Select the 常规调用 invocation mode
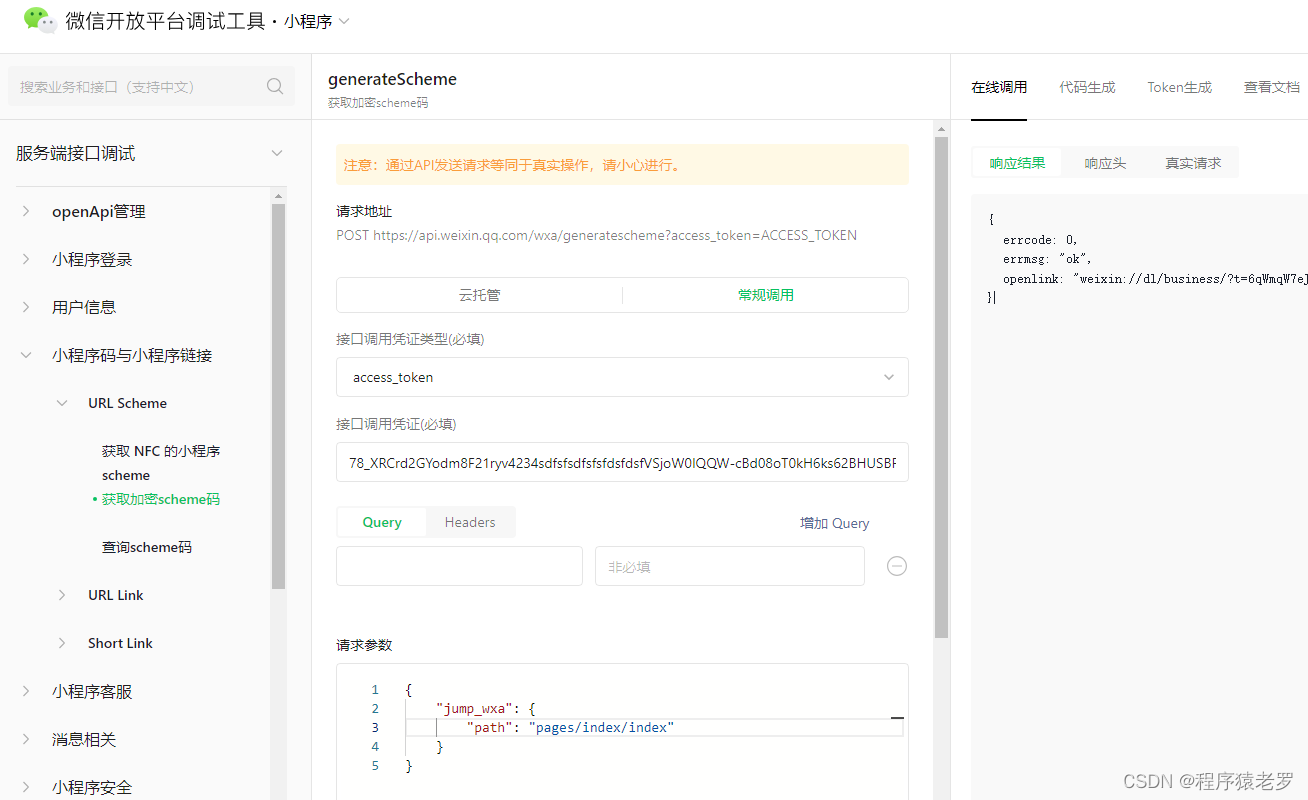Image resolution: width=1308 pixels, height=800 pixels. 765,294
